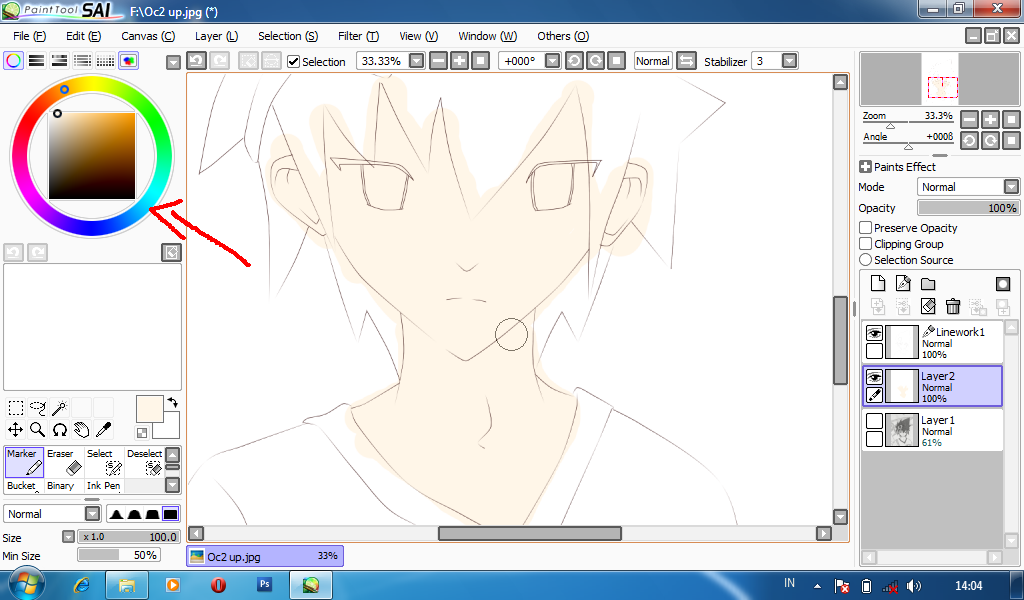Zoom in using toolbar plus button

coord(459,61)
